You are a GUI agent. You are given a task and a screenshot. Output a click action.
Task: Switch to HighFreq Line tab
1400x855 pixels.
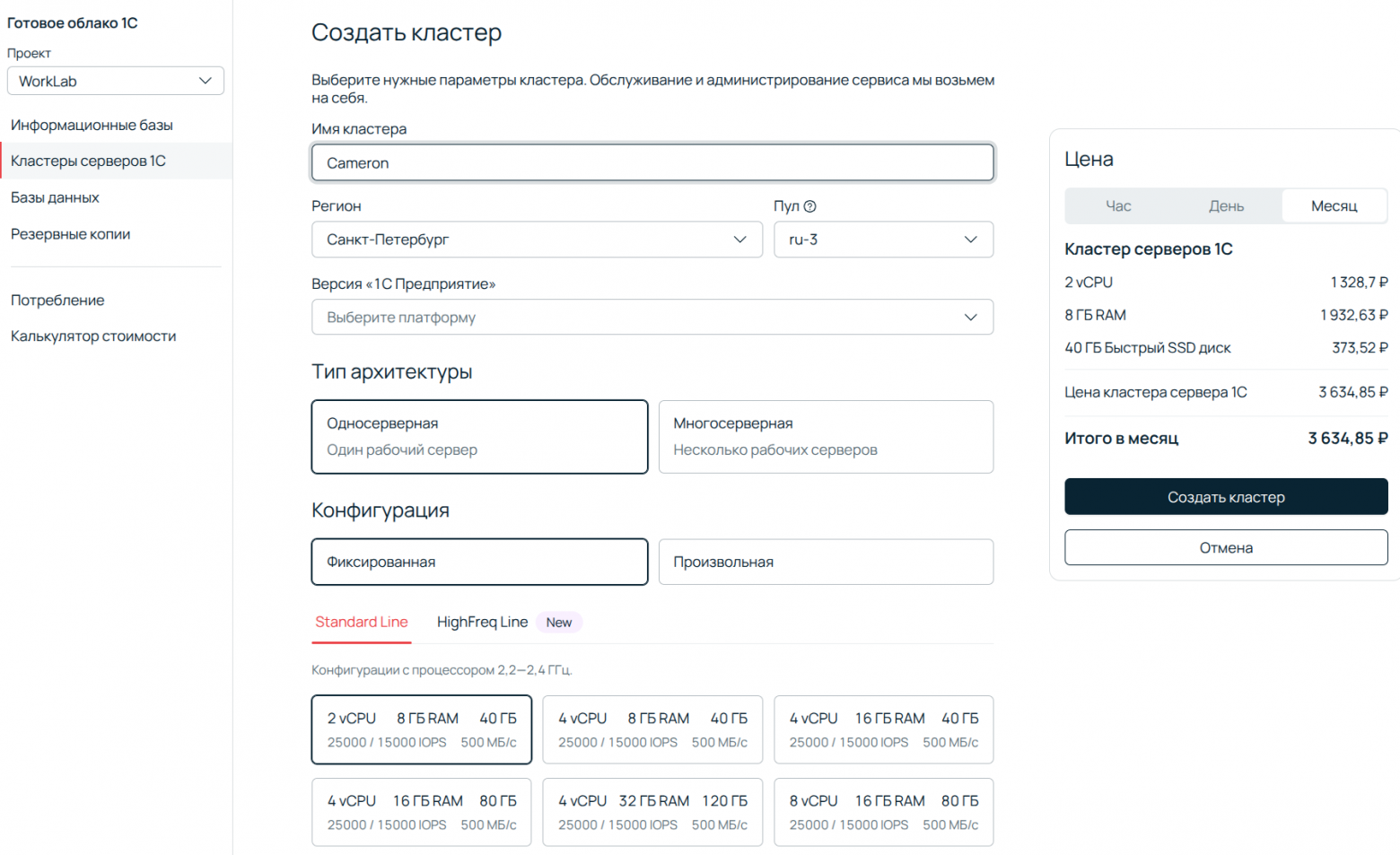tap(482, 623)
